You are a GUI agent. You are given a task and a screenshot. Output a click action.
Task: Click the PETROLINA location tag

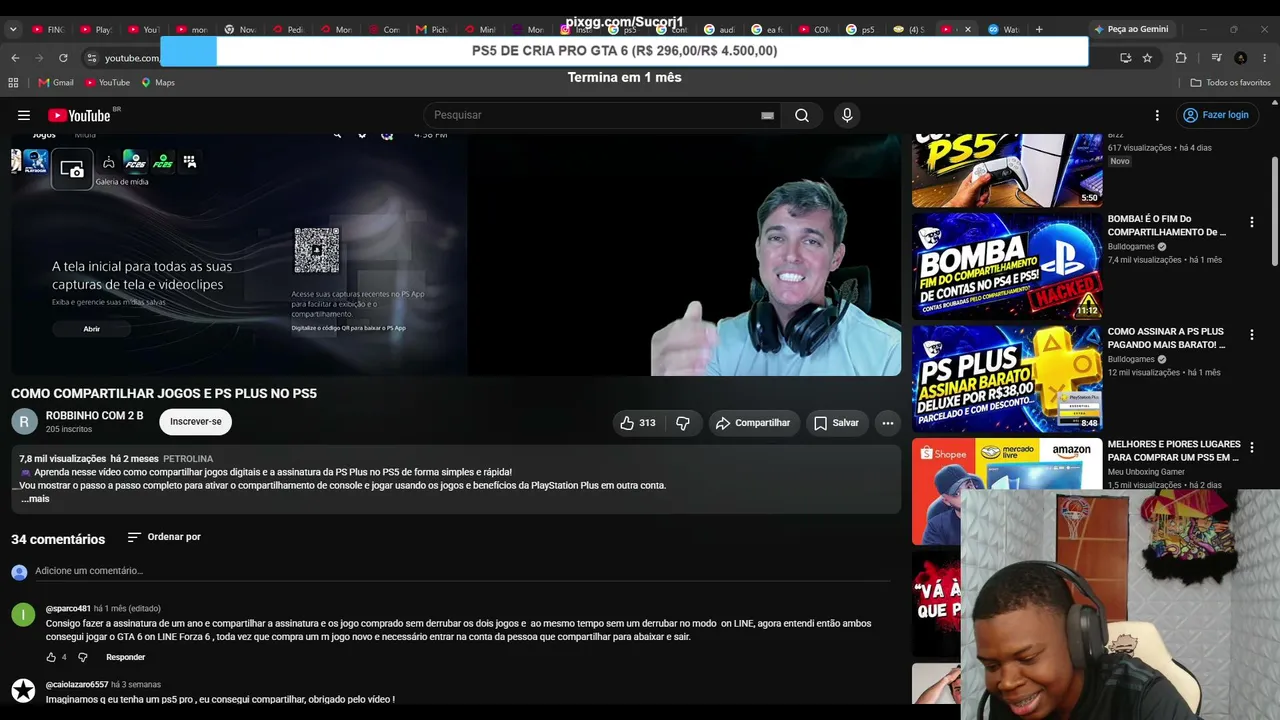click(188, 459)
